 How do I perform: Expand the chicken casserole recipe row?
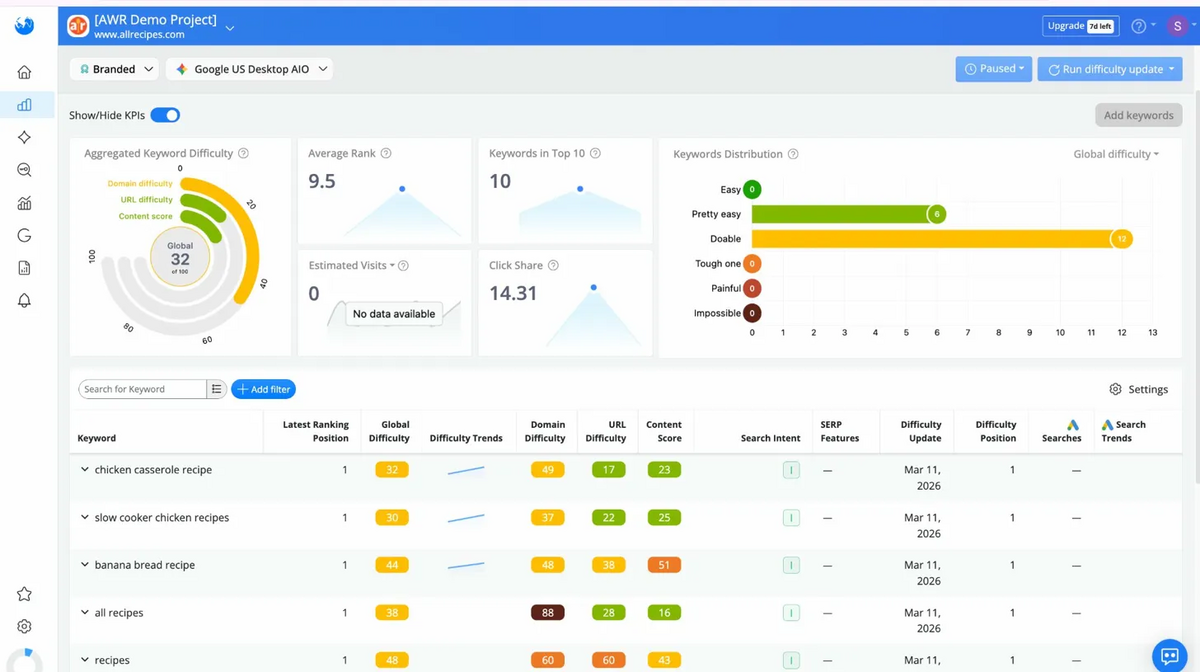tap(85, 469)
